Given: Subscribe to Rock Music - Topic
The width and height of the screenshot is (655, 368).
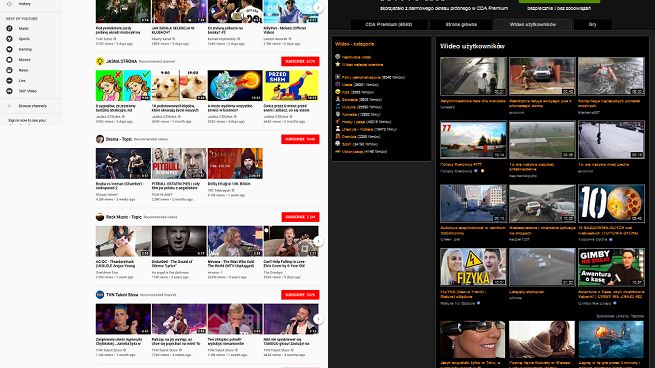Looking at the screenshot, I should (x=300, y=217).
